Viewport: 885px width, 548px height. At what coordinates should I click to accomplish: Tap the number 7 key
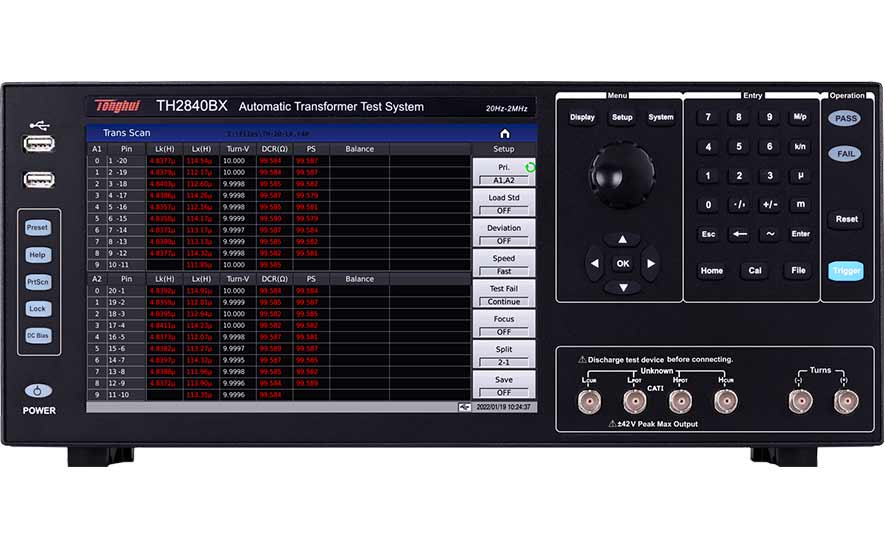(708, 117)
